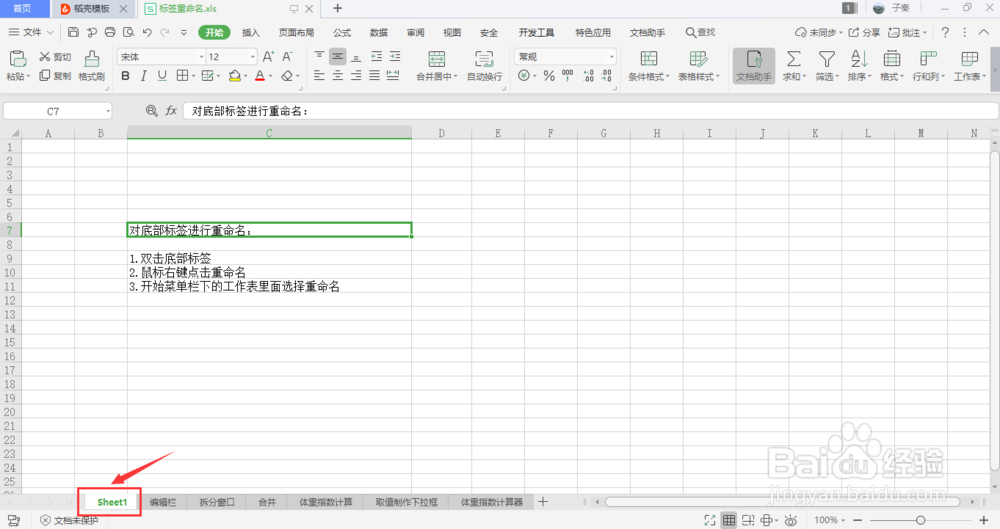Align text left horizontally
Viewport: 1000px width, 529px height.
(x=319, y=76)
